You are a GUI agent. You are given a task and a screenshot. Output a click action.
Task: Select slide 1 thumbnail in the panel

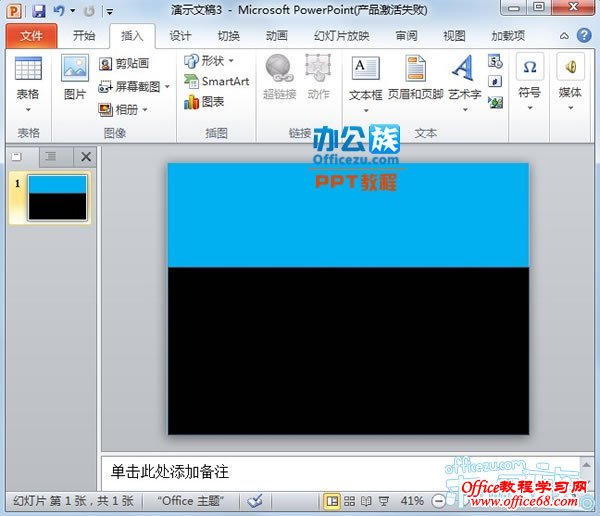(57, 197)
